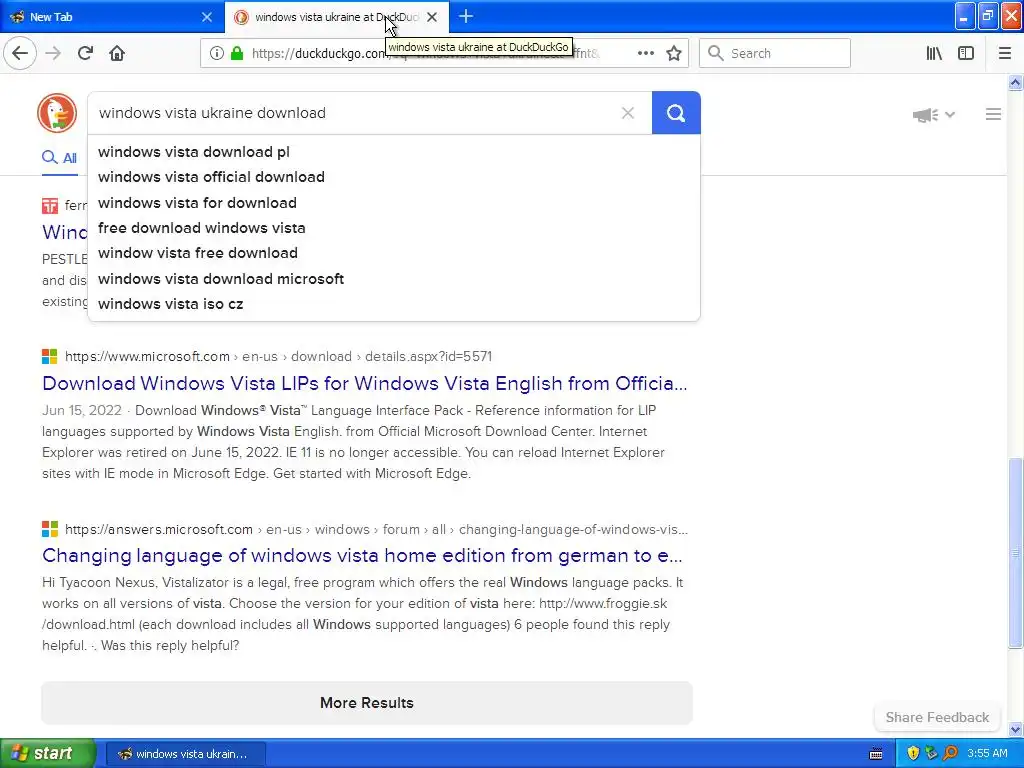Click the magnifier tray icon

950,754
